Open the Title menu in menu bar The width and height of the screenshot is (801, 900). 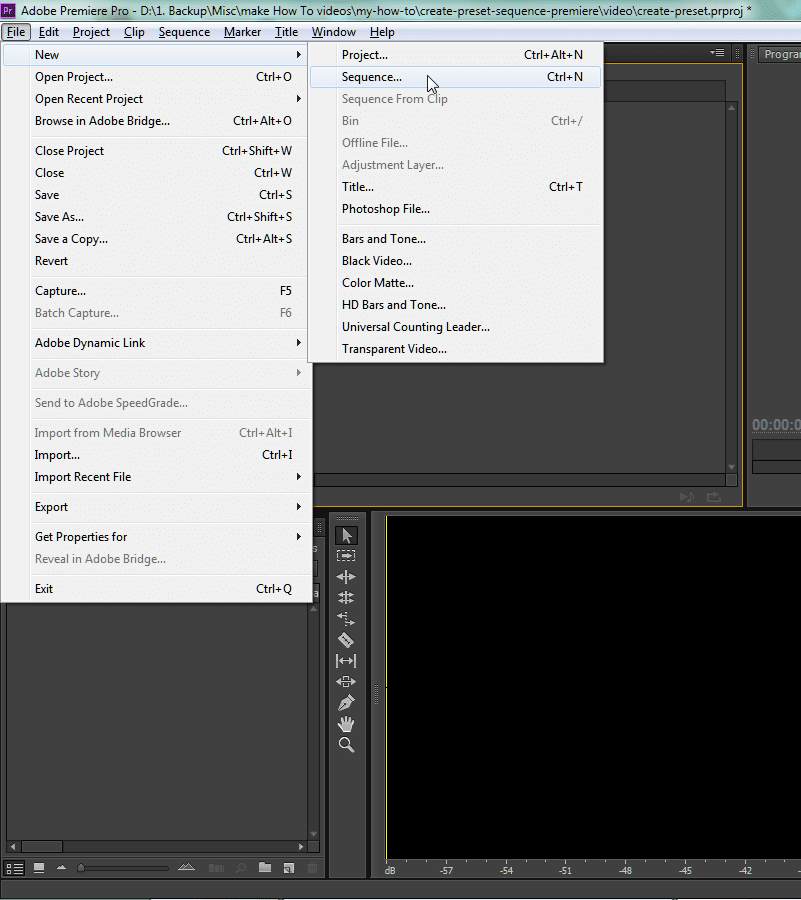(286, 32)
